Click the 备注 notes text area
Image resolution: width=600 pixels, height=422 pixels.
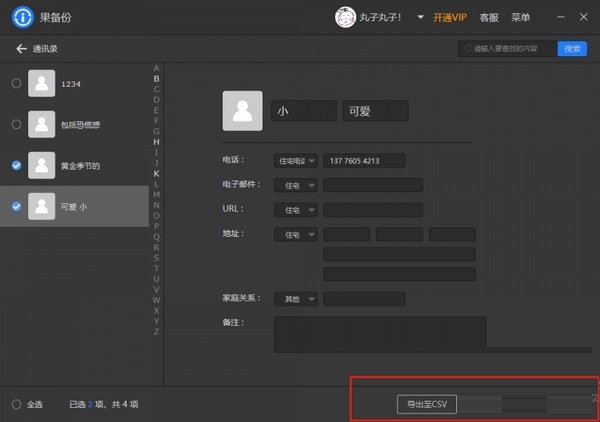coord(380,334)
